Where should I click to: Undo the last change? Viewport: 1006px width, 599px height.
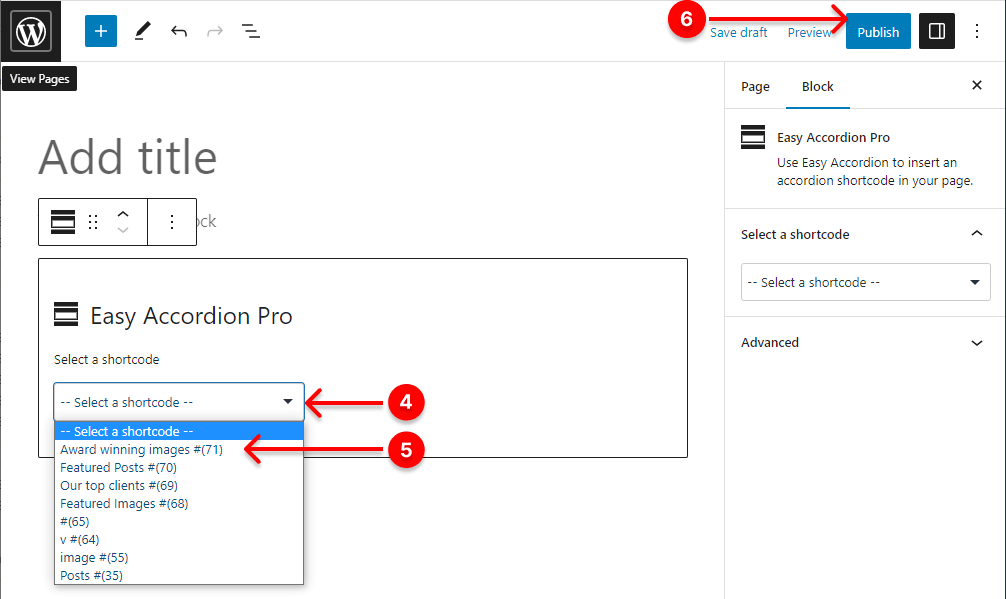pyautogui.click(x=179, y=31)
